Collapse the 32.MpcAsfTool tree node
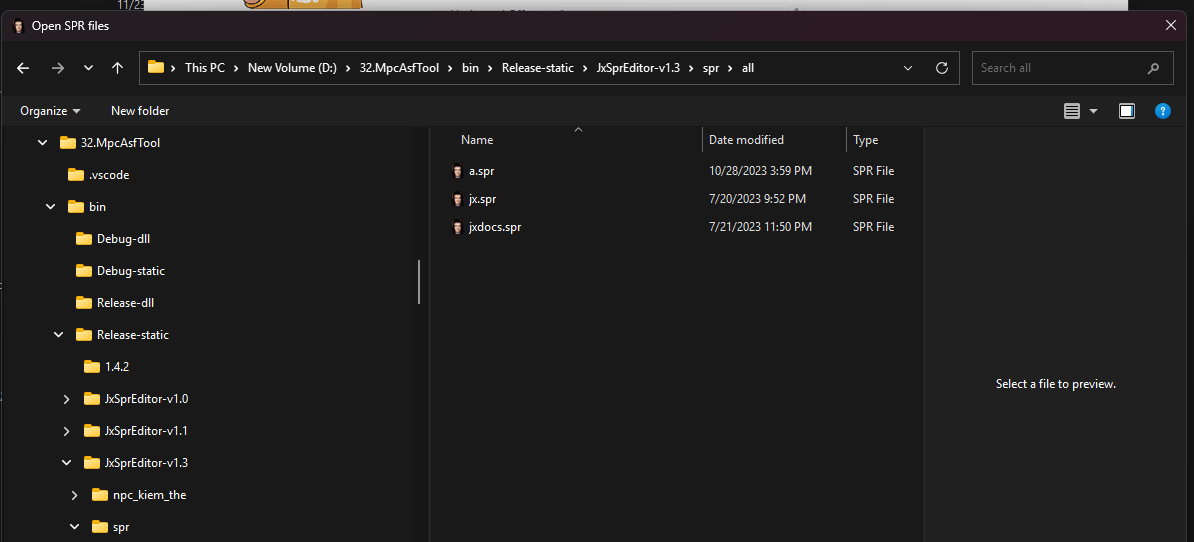 [x=43, y=143]
